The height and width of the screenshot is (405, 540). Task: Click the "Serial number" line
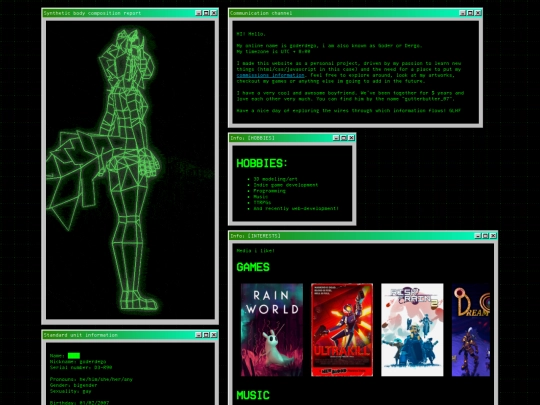tap(81, 367)
